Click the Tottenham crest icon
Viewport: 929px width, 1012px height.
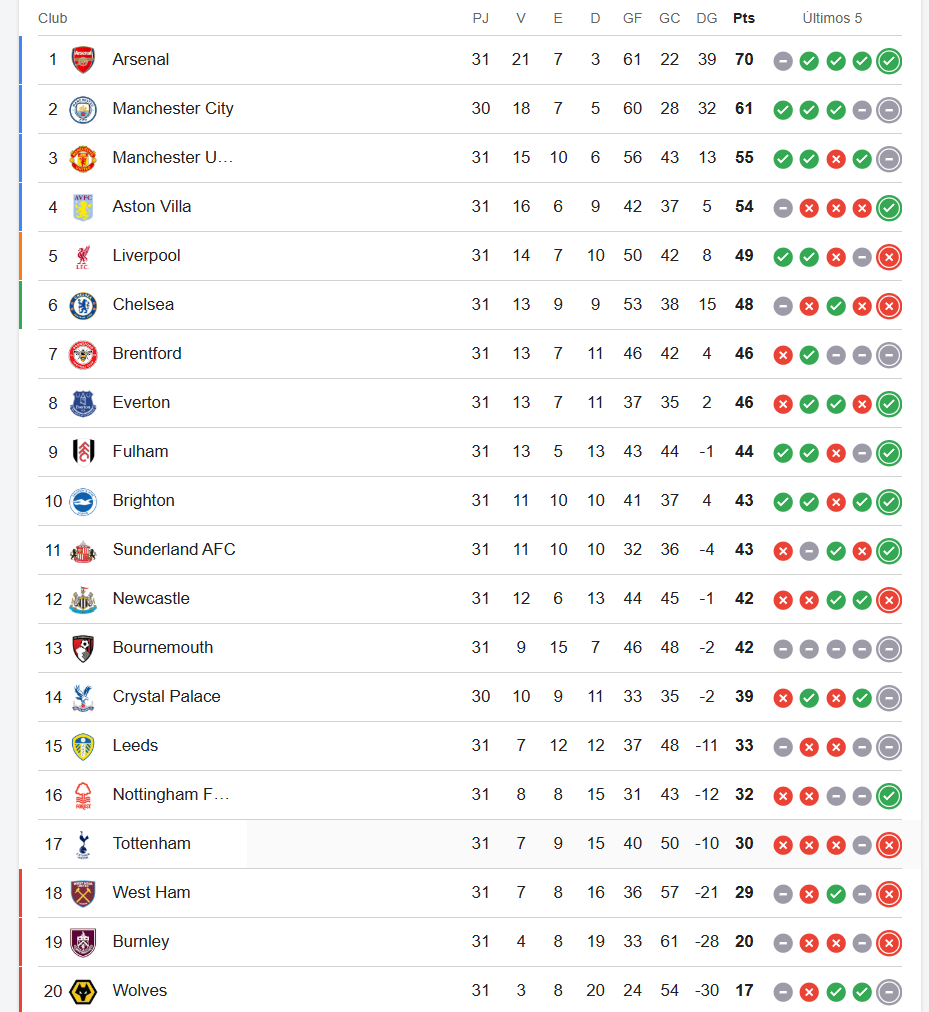[83, 844]
